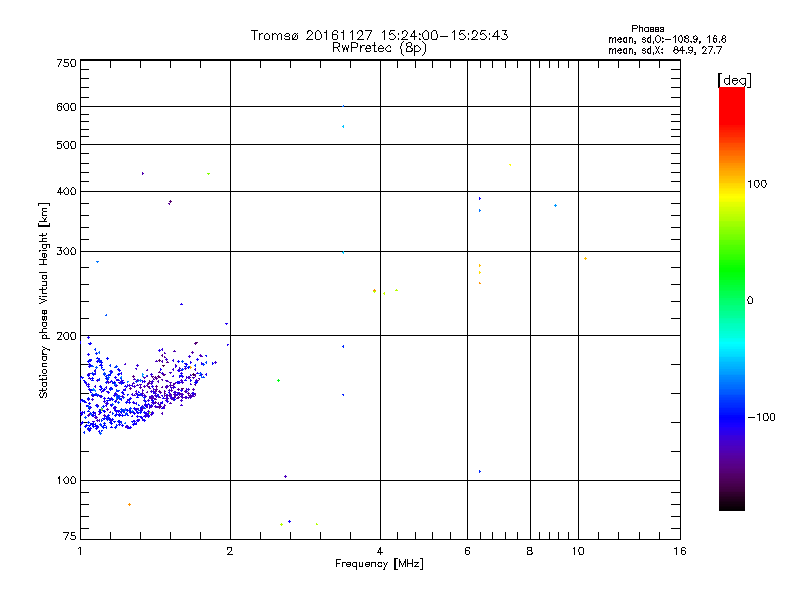Click the y-axis title 'Stationary phase Virtual Height [km]'
The image size is (800, 600).
coord(43,300)
